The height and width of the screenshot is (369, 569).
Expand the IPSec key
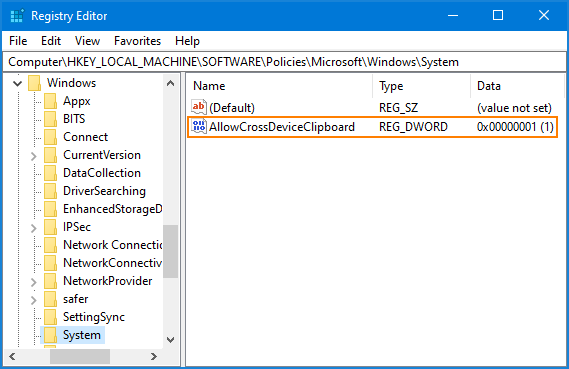(x=33, y=228)
